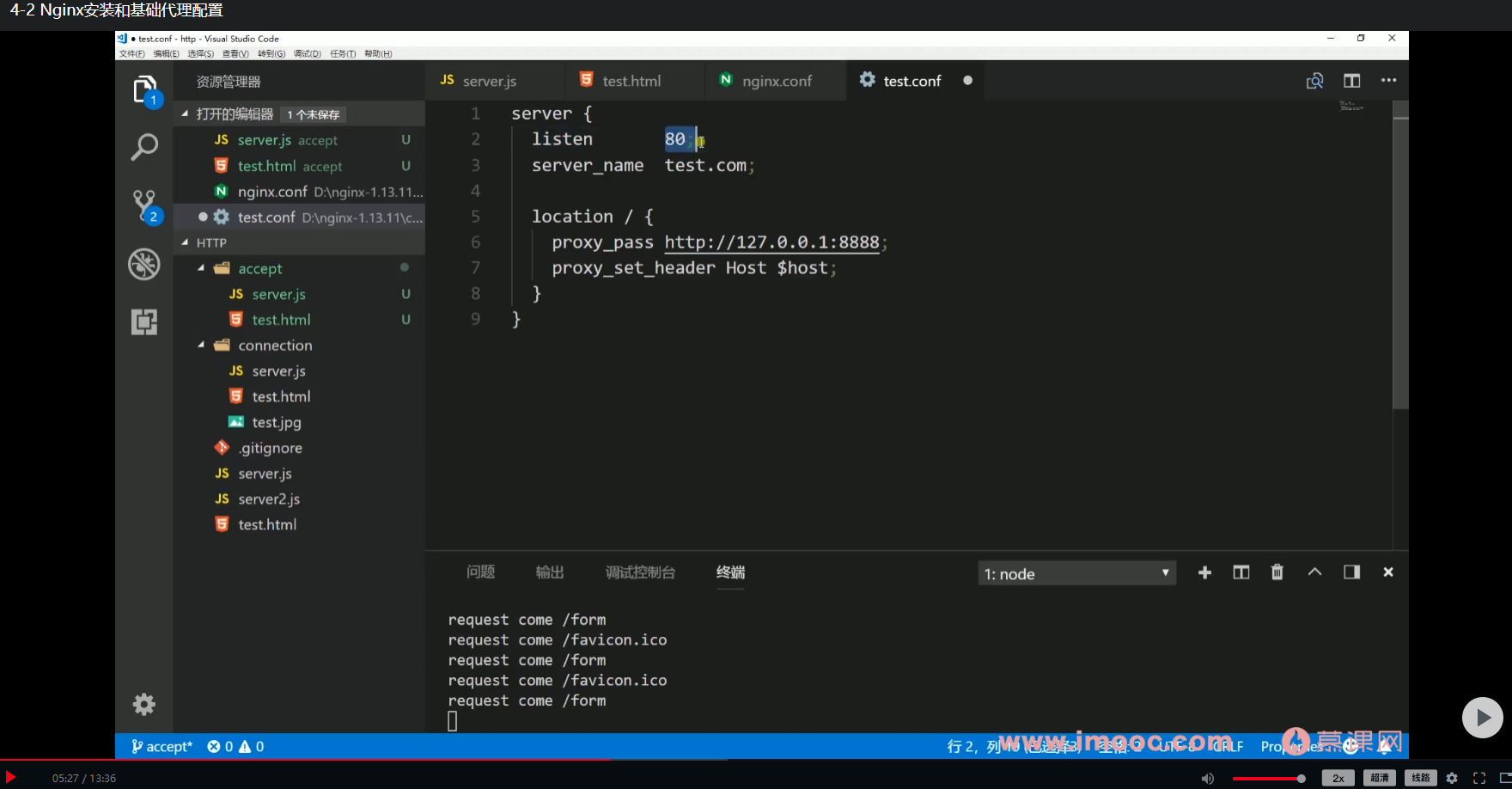Click the errors and warnings count in status bar

pos(235,747)
